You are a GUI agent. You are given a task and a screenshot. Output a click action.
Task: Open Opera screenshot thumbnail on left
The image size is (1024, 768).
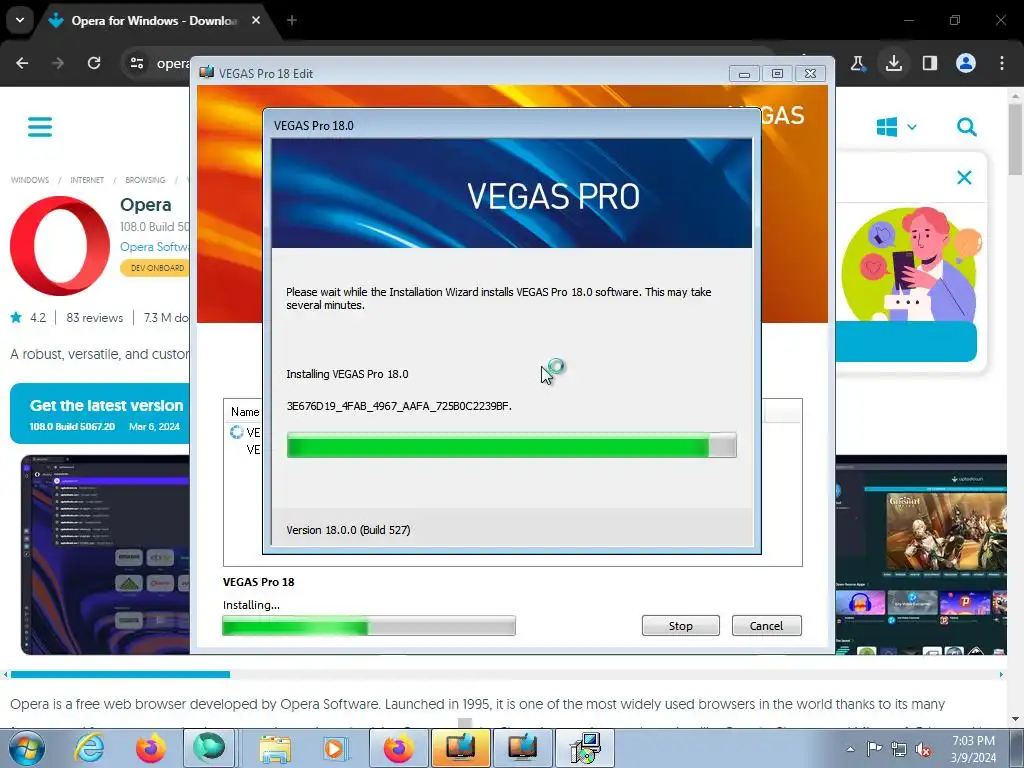tap(105, 554)
